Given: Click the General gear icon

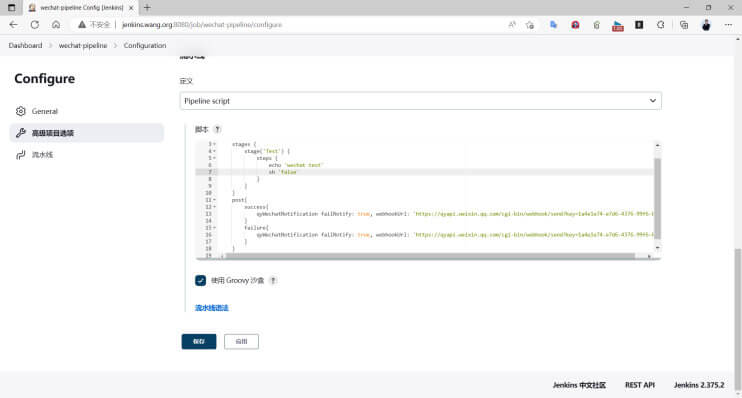Looking at the screenshot, I should pos(20,111).
